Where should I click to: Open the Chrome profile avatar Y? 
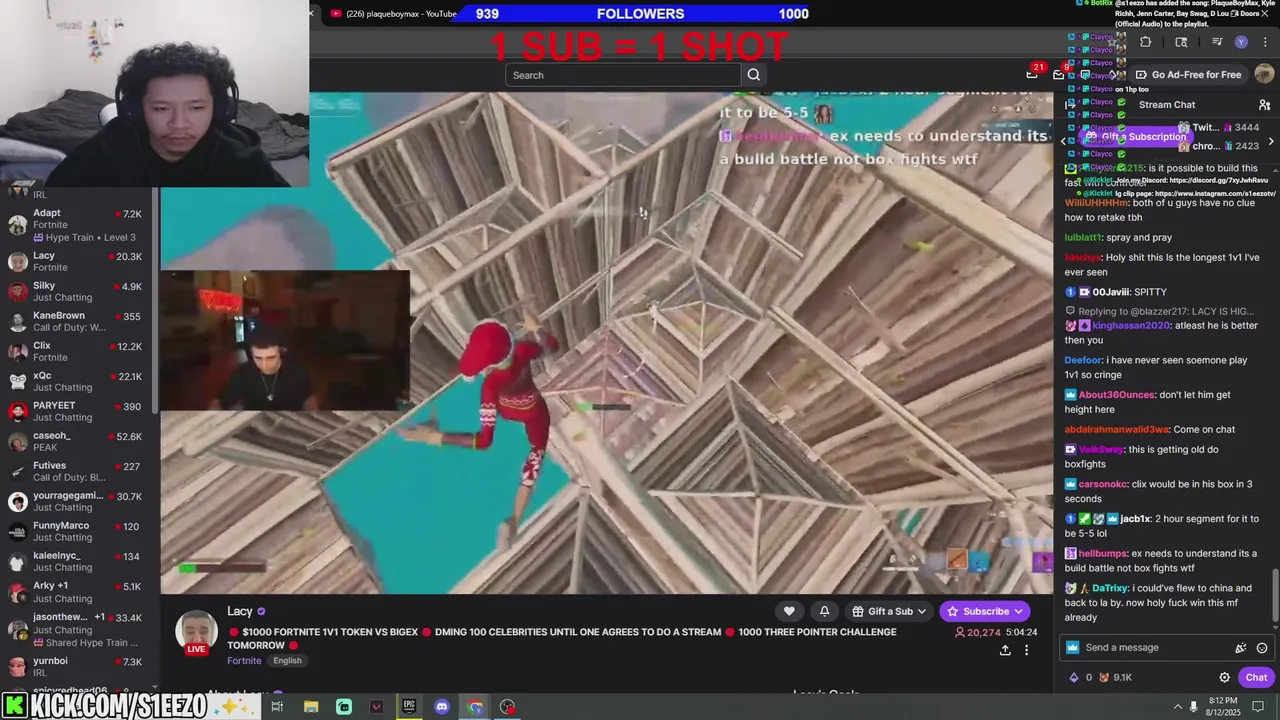[1241, 42]
